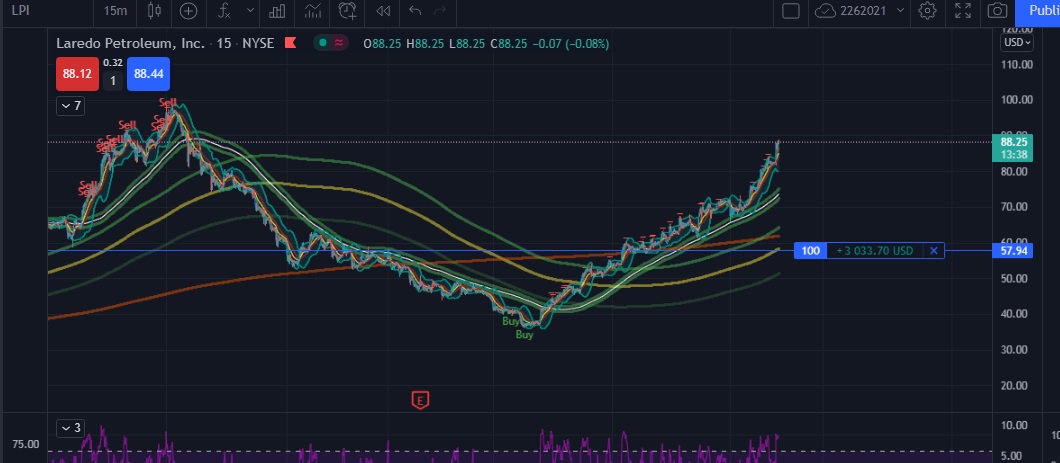Click the blue Publish button
Screen dimensions: 1060x463
[1040, 11]
